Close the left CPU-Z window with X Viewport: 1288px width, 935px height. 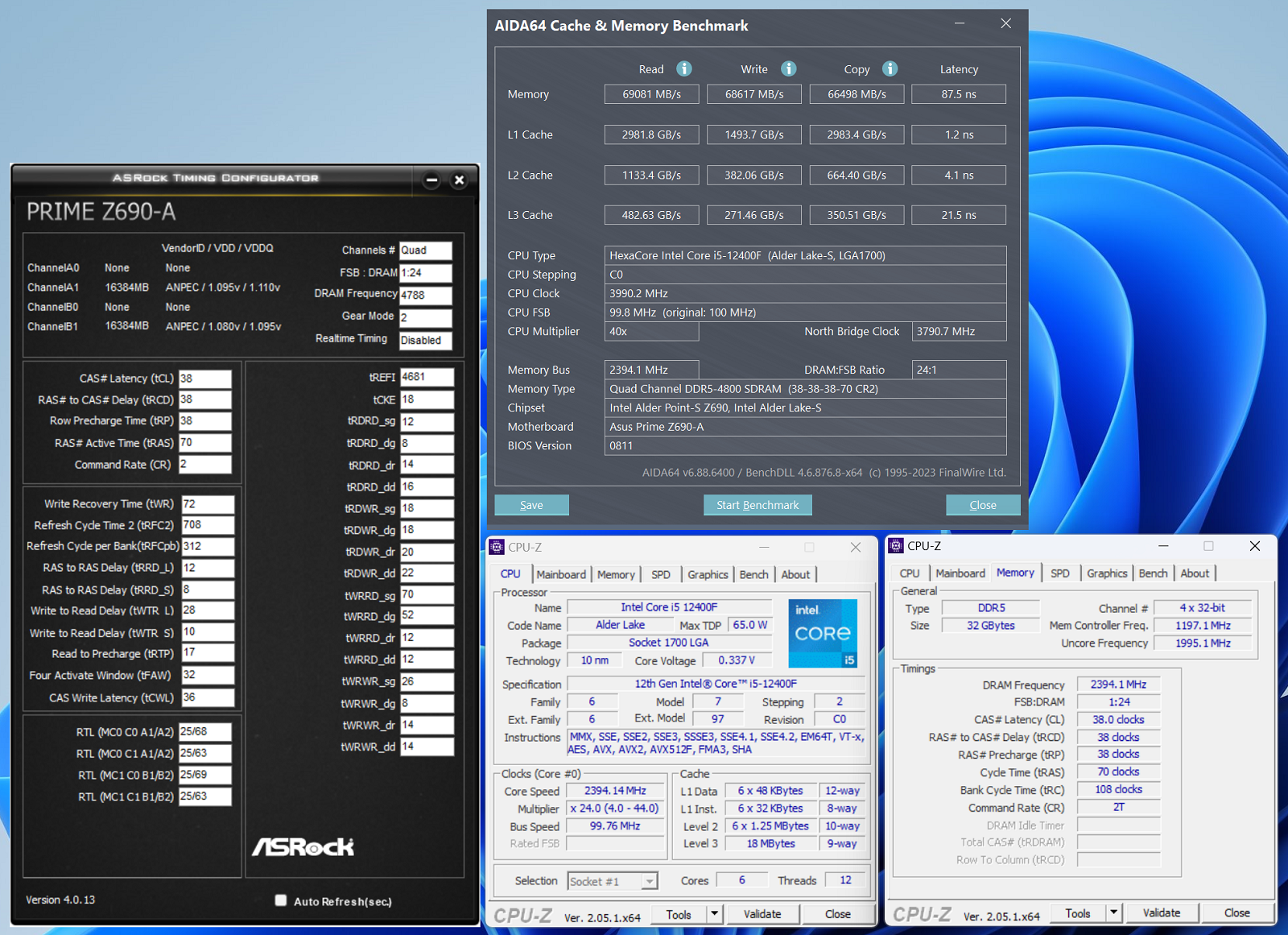click(x=856, y=547)
